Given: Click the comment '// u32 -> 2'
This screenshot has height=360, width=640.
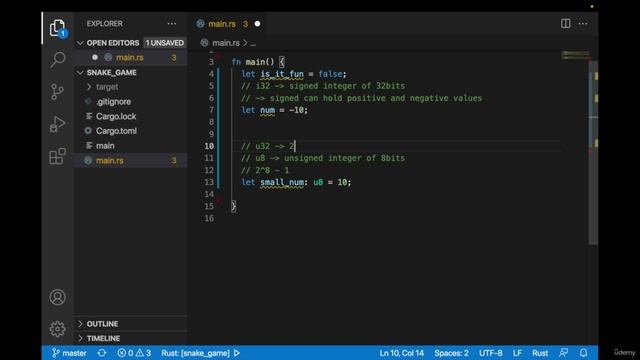Looking at the screenshot, I should [x=267, y=146].
